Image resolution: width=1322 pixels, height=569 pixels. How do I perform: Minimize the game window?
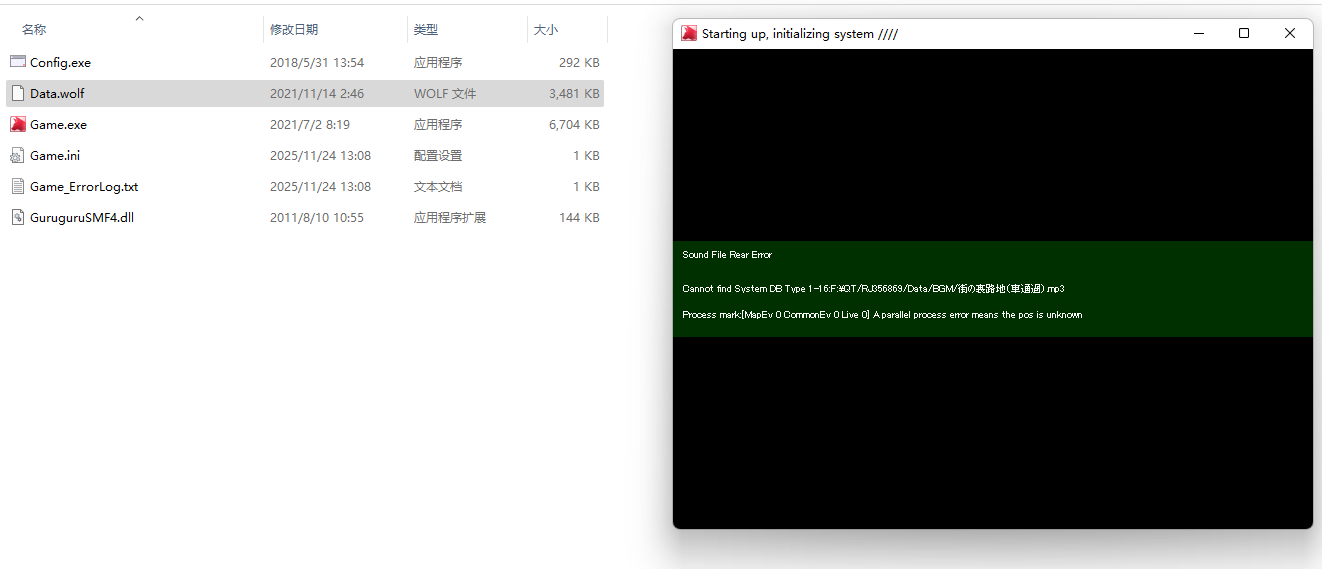click(x=1198, y=33)
